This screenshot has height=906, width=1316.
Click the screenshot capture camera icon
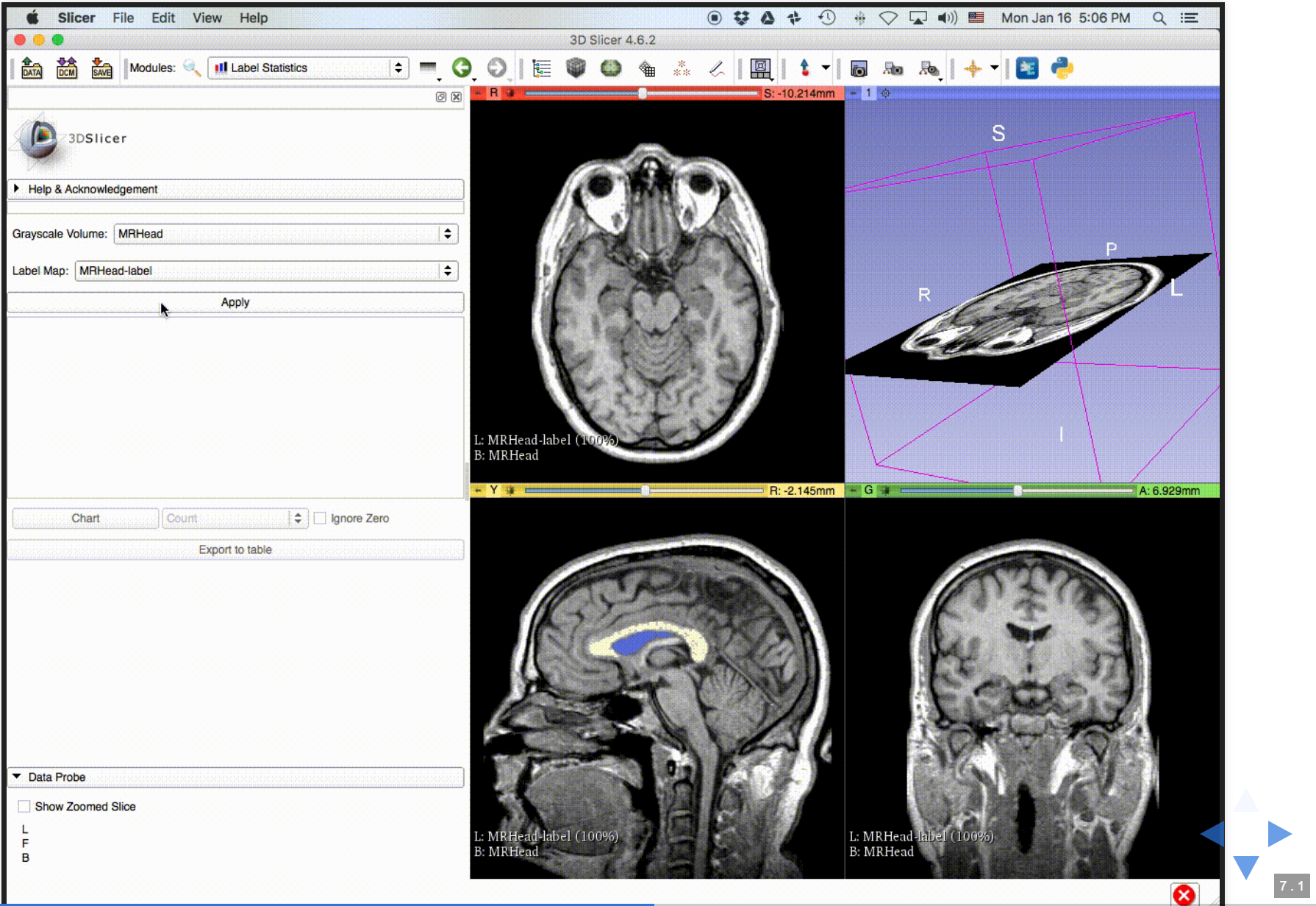coord(858,68)
